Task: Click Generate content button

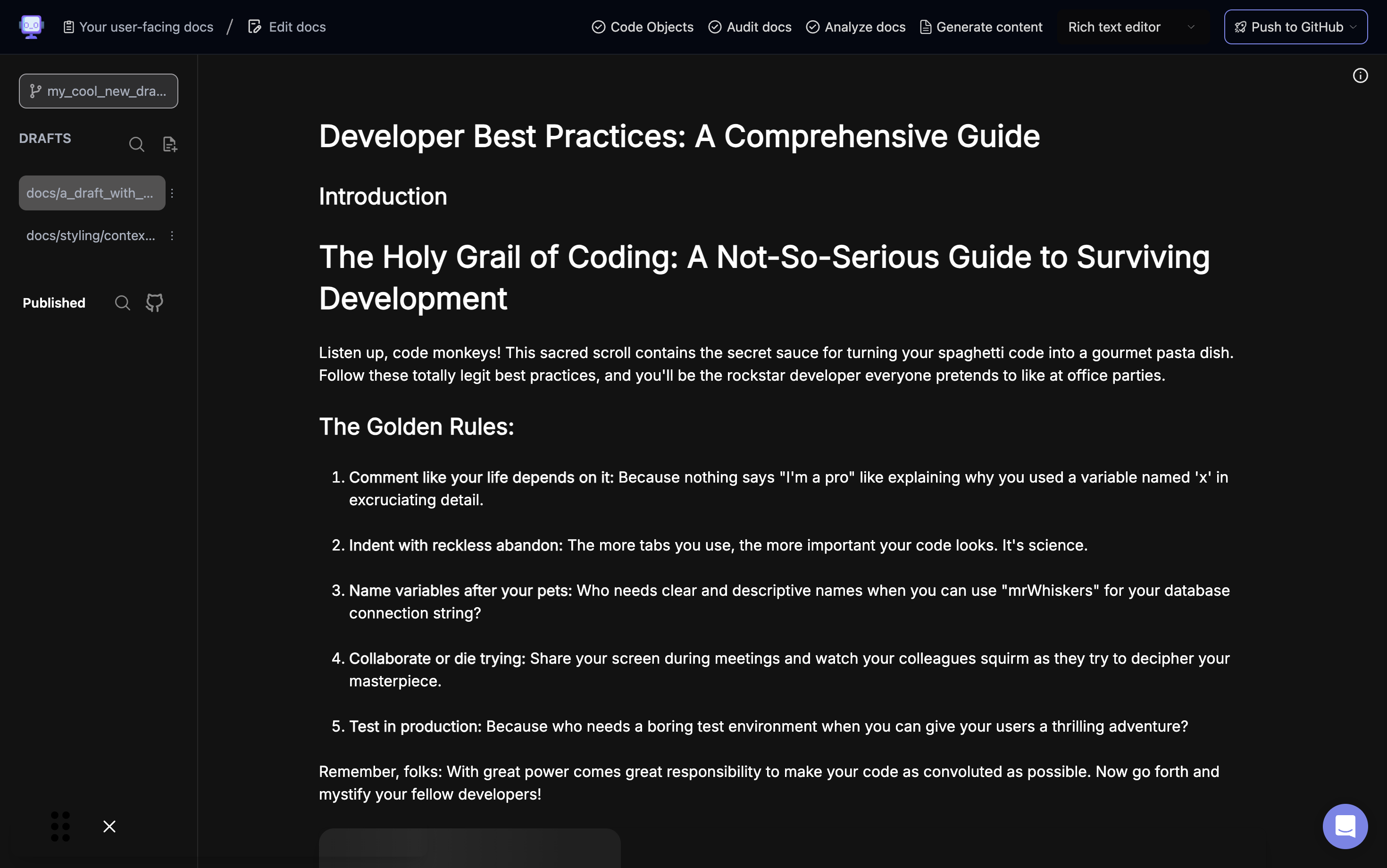Action: coord(980,27)
